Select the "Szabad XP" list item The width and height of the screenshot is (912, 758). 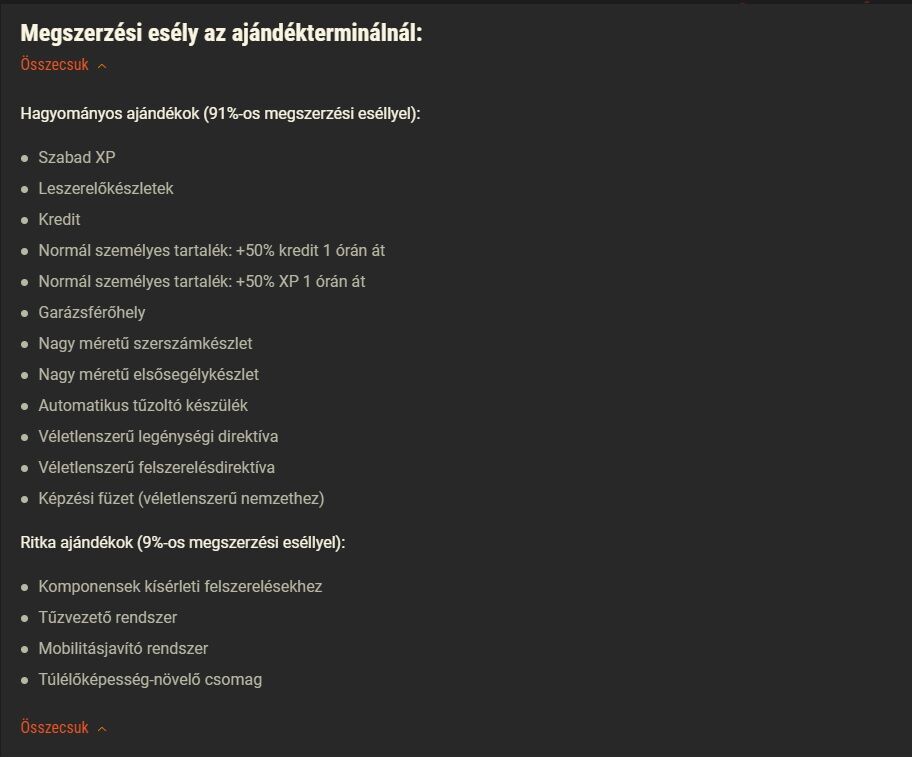(x=77, y=157)
